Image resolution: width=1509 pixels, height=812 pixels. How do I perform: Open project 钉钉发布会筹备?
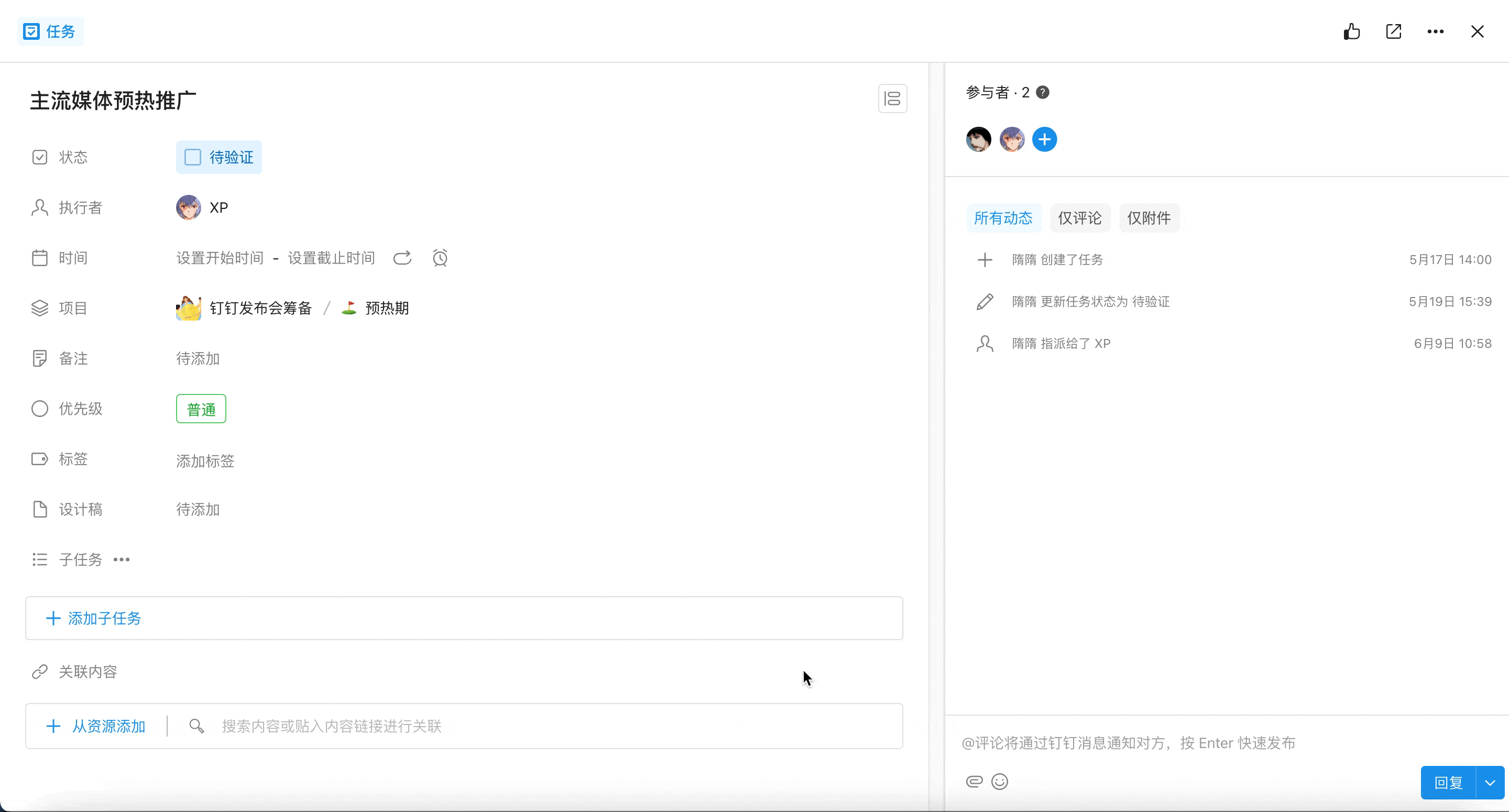(x=261, y=308)
